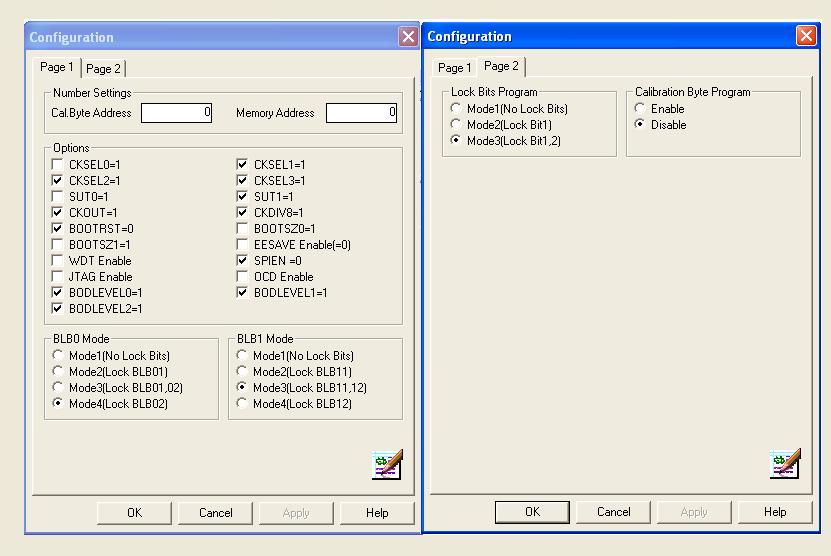This screenshot has height=556, width=831.
Task: Enable the Calibration Byte Program option
Action: coord(641,108)
